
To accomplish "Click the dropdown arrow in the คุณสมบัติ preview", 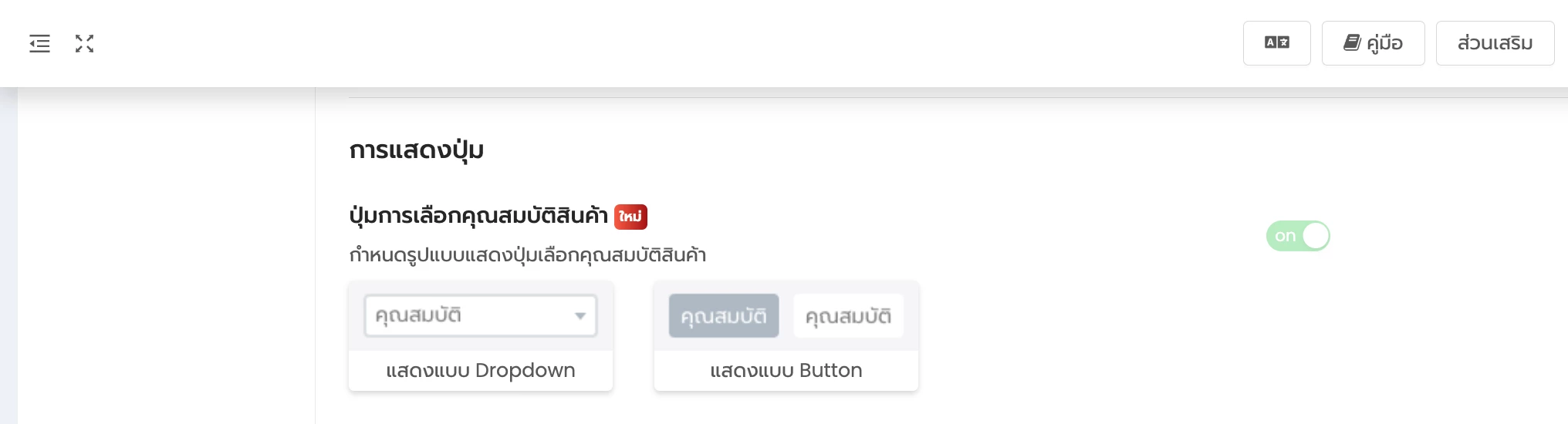I will pos(580,316).
